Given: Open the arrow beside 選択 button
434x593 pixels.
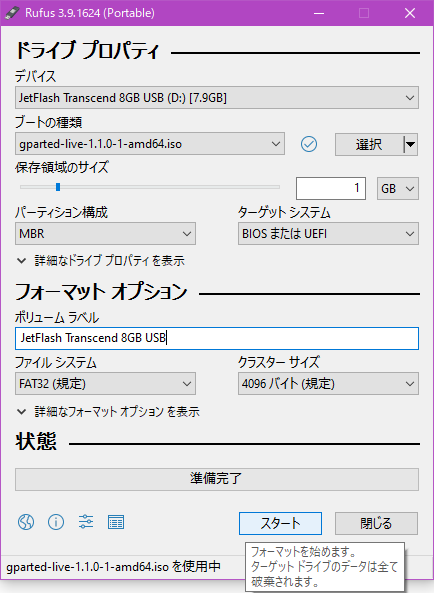Looking at the screenshot, I should coord(411,144).
